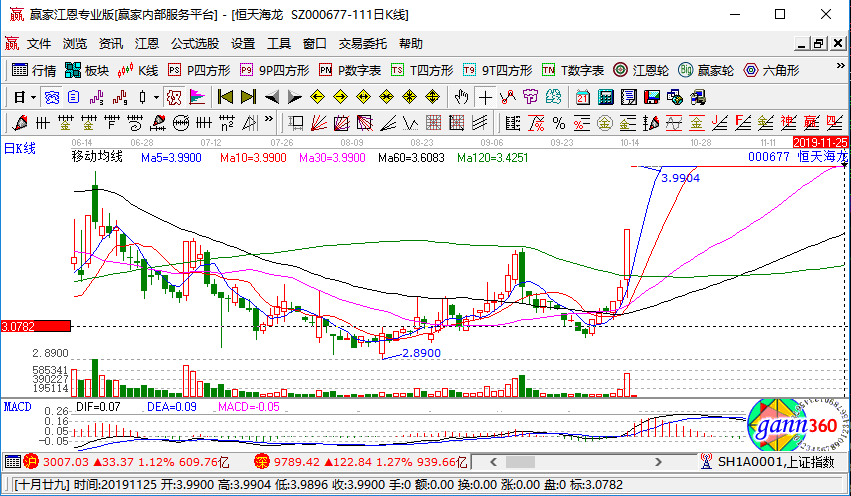Click the 2019-11-25 date marker
Screen dimensions: 851x496
[x=820, y=142]
